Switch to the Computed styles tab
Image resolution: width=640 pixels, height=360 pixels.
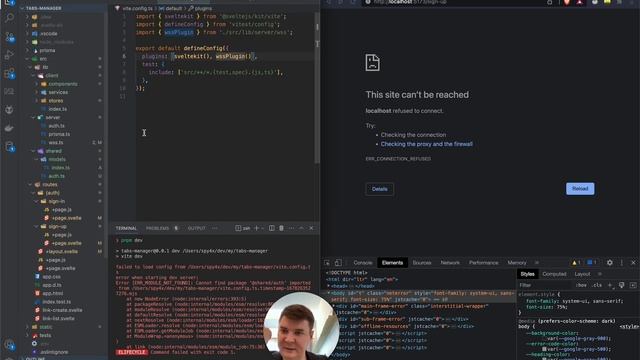[x=554, y=274]
